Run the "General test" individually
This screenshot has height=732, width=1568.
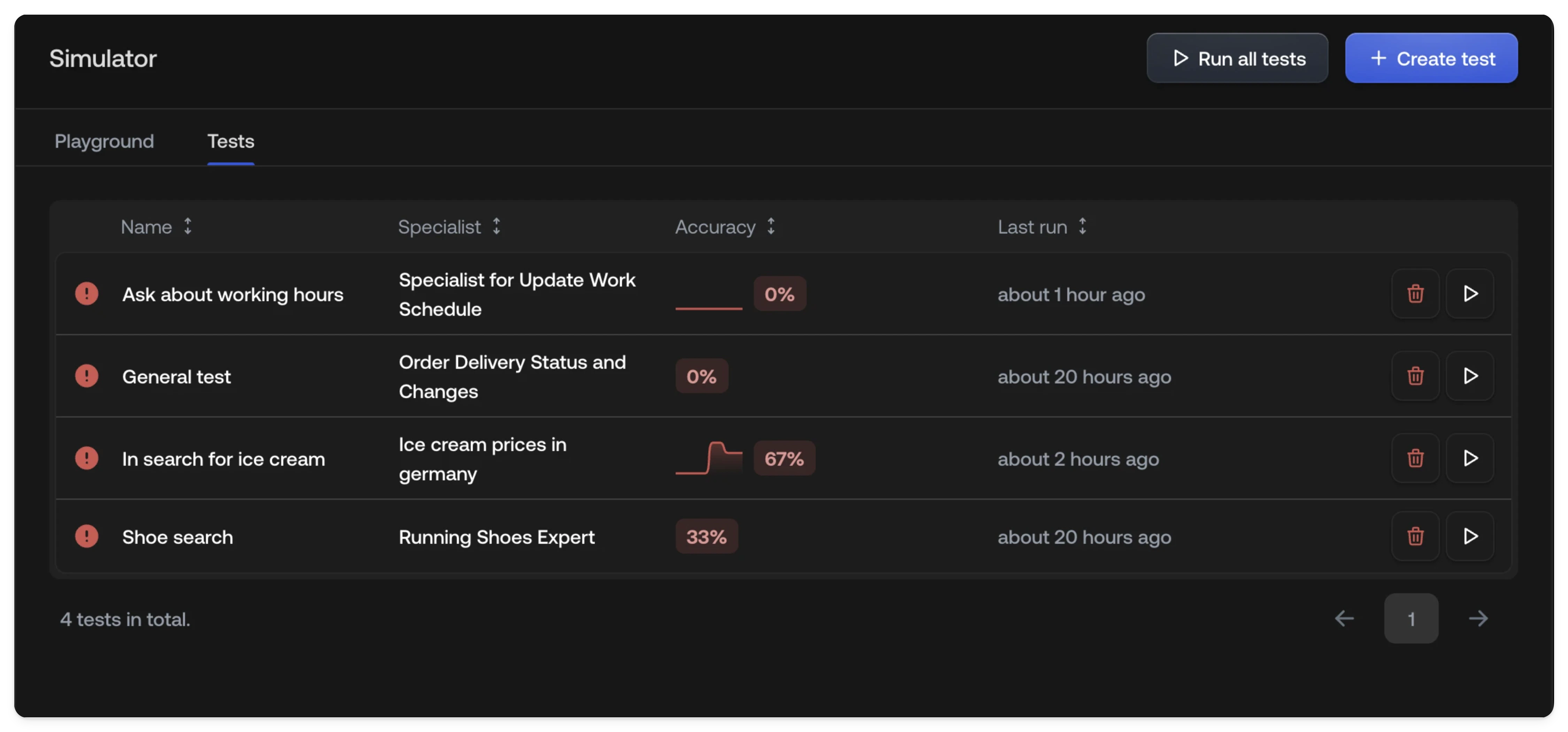tap(1470, 376)
